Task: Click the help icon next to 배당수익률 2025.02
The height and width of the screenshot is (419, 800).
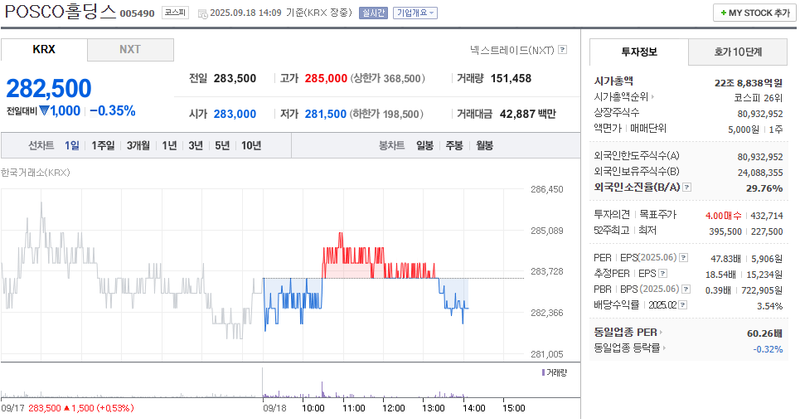Action: click(683, 305)
